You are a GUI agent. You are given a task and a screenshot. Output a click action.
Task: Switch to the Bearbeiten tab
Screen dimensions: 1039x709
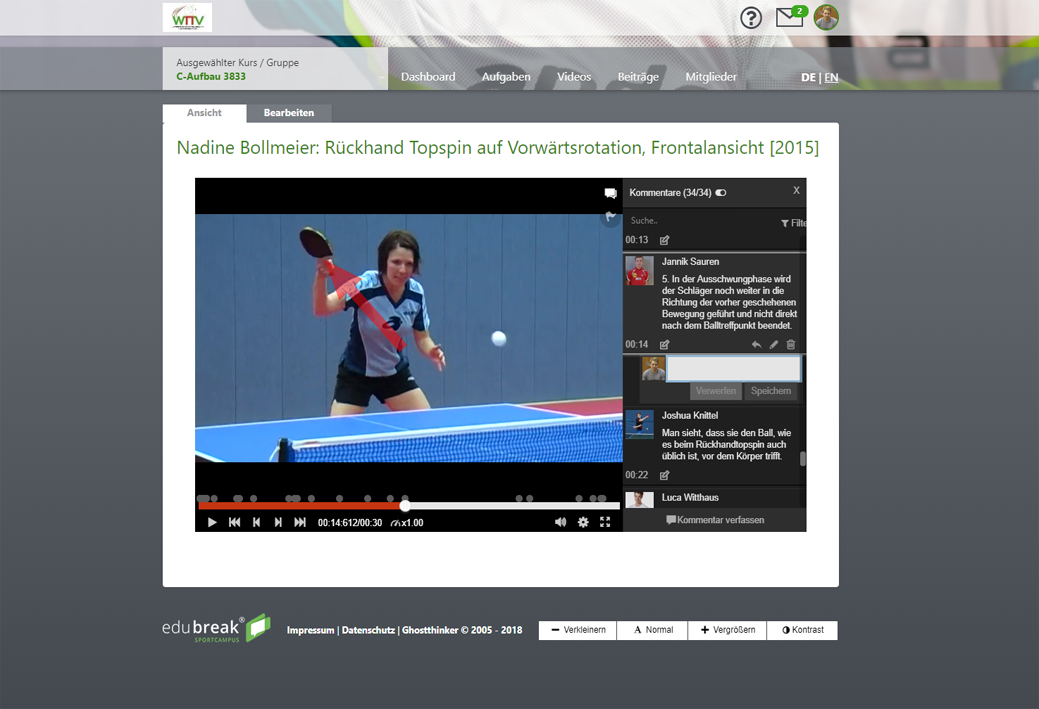tap(289, 113)
